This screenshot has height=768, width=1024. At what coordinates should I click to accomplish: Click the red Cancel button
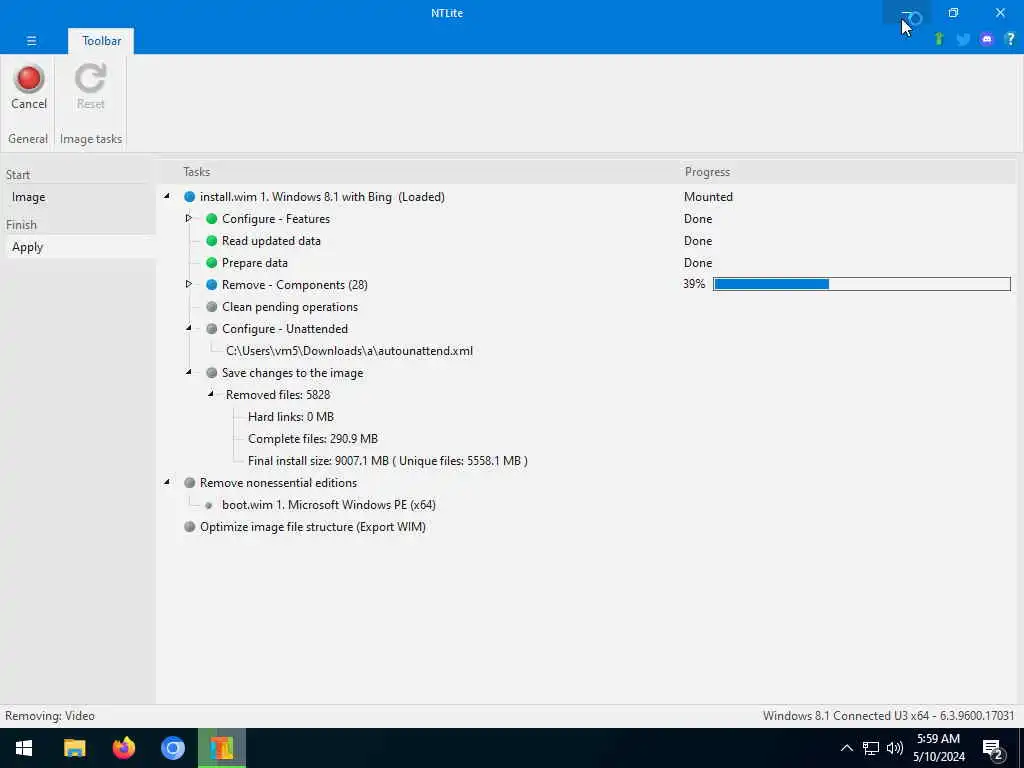click(29, 88)
